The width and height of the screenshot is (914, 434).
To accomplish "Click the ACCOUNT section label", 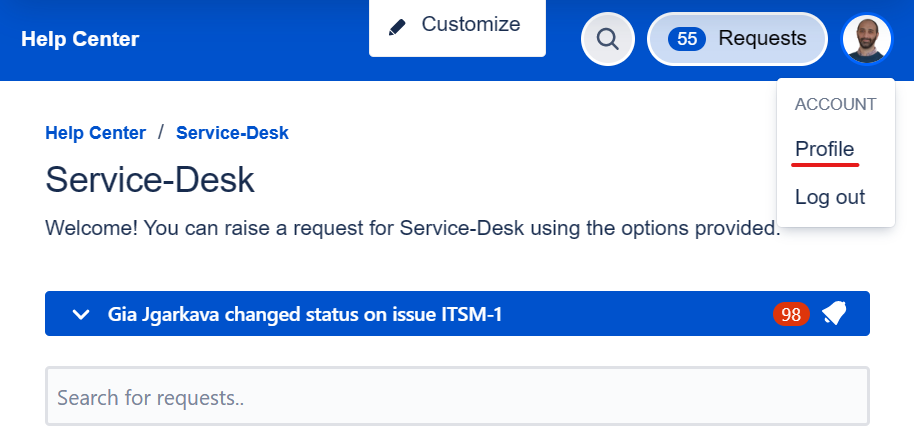I will 835,104.
